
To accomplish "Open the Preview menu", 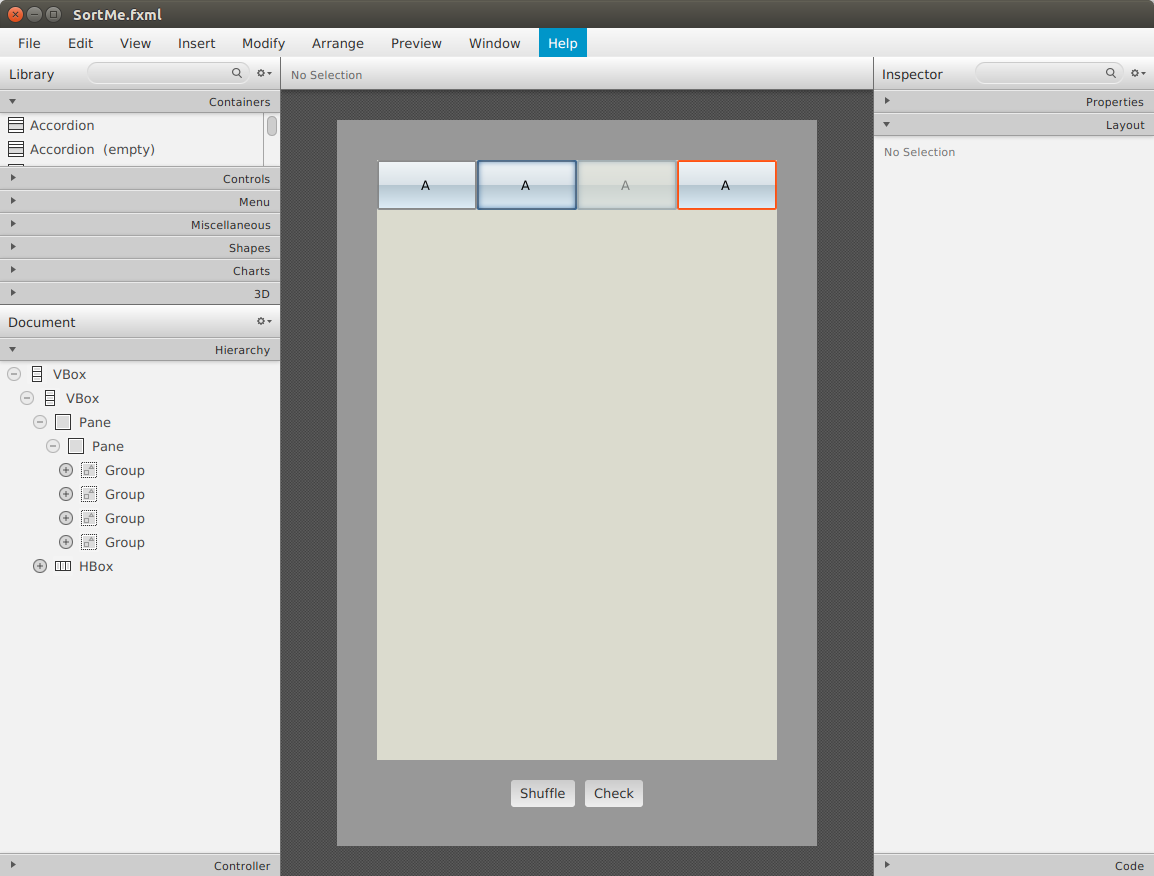I will click(415, 43).
